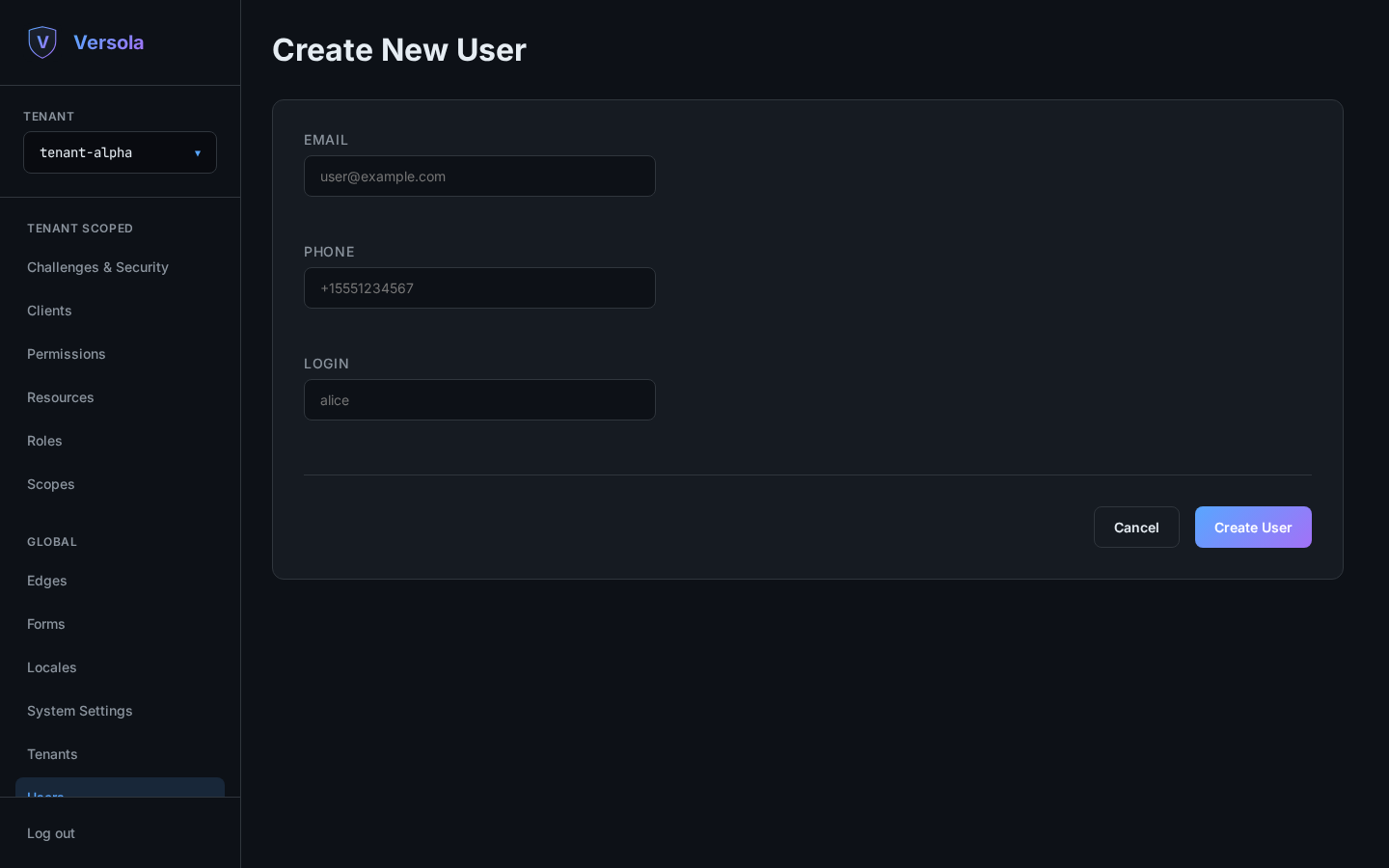Open the Versola home link text
The height and width of the screenshot is (868, 1389).
pyautogui.click(x=109, y=42)
